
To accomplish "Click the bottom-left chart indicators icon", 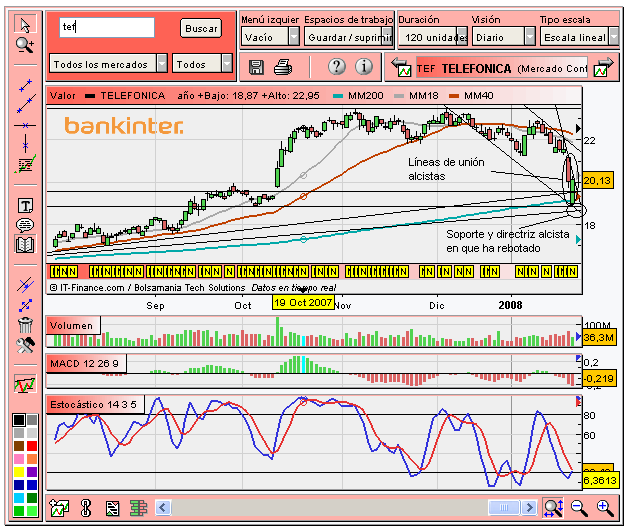I will tap(59, 509).
